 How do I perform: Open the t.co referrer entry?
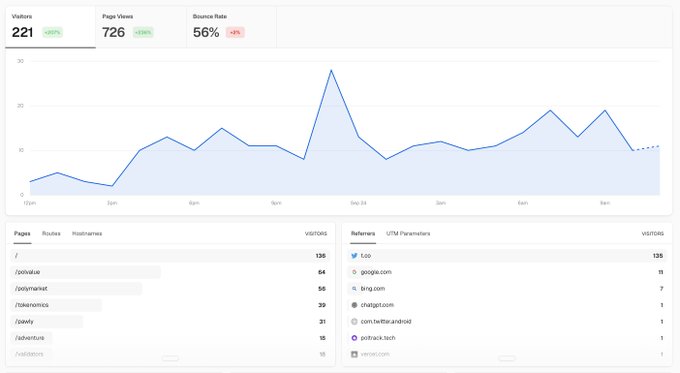point(507,256)
